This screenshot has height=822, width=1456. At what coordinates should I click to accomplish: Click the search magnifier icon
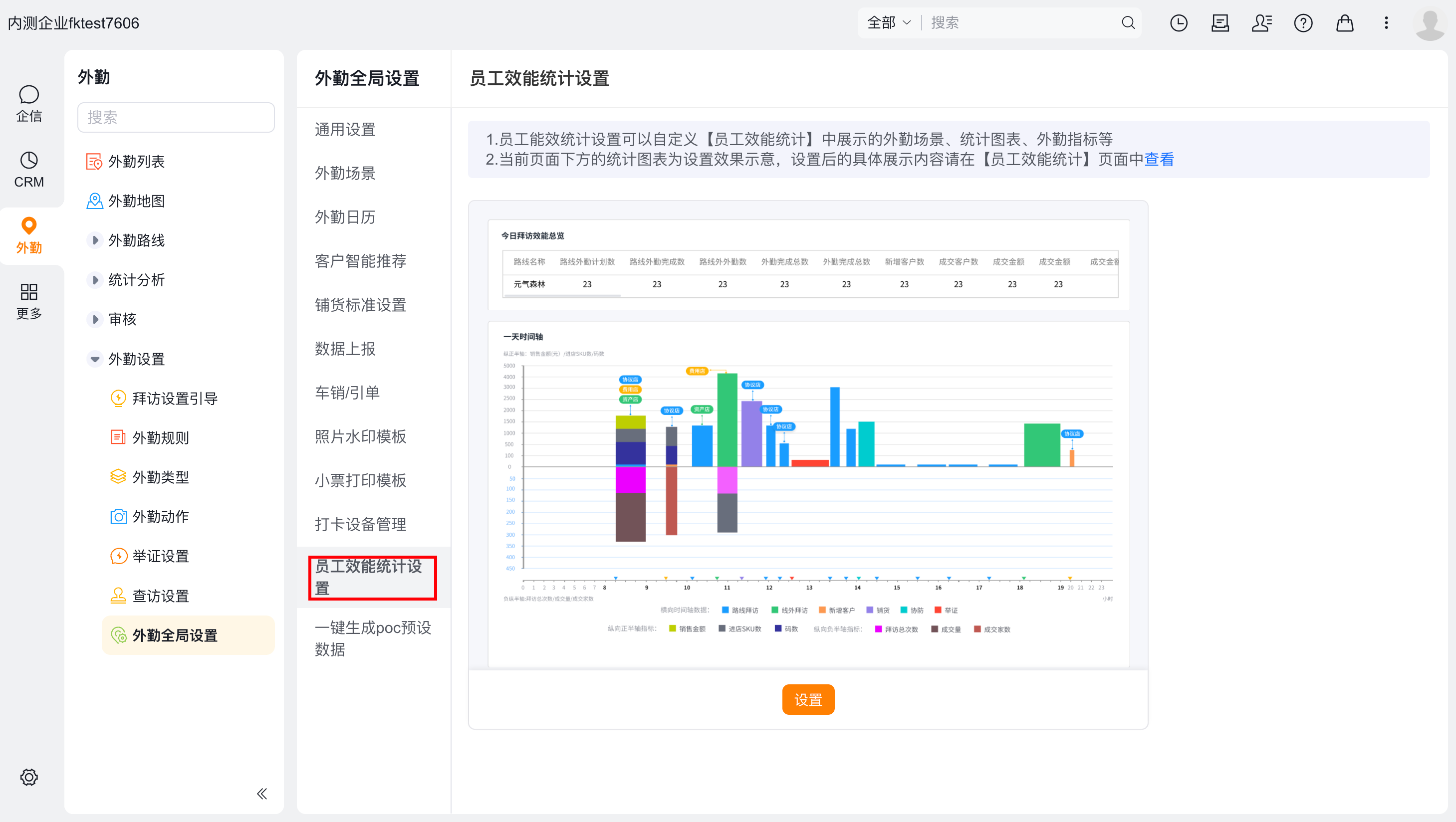click(x=1128, y=22)
